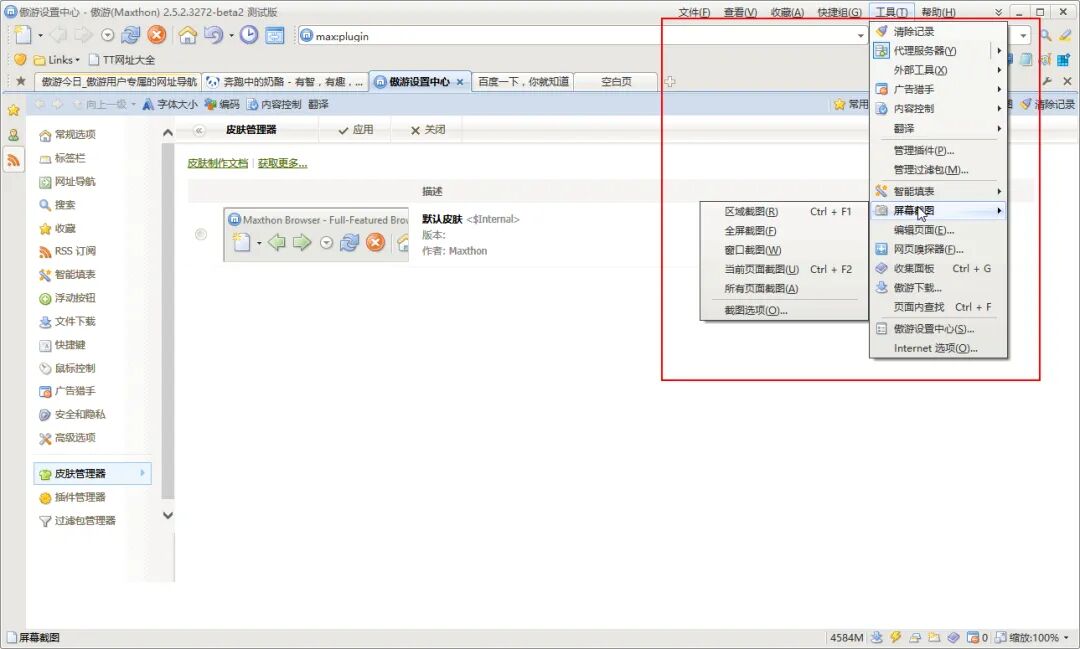Close the 傲游设置中心 tab
The width and height of the screenshot is (1080, 649).
pos(460,81)
